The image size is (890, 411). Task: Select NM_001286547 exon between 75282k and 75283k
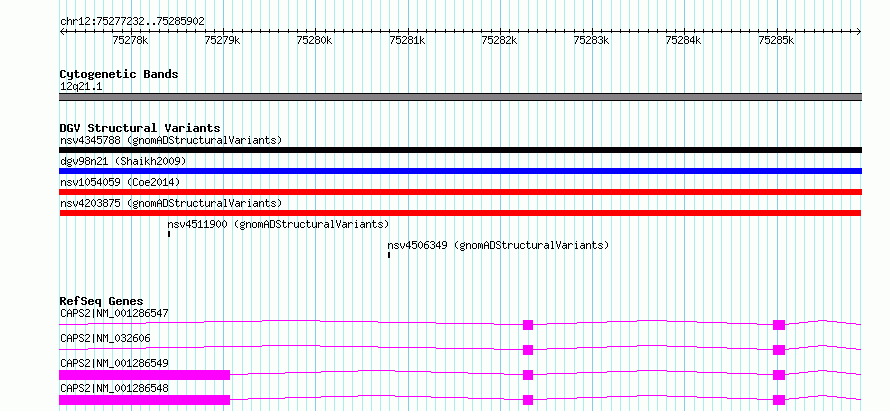click(x=528, y=325)
